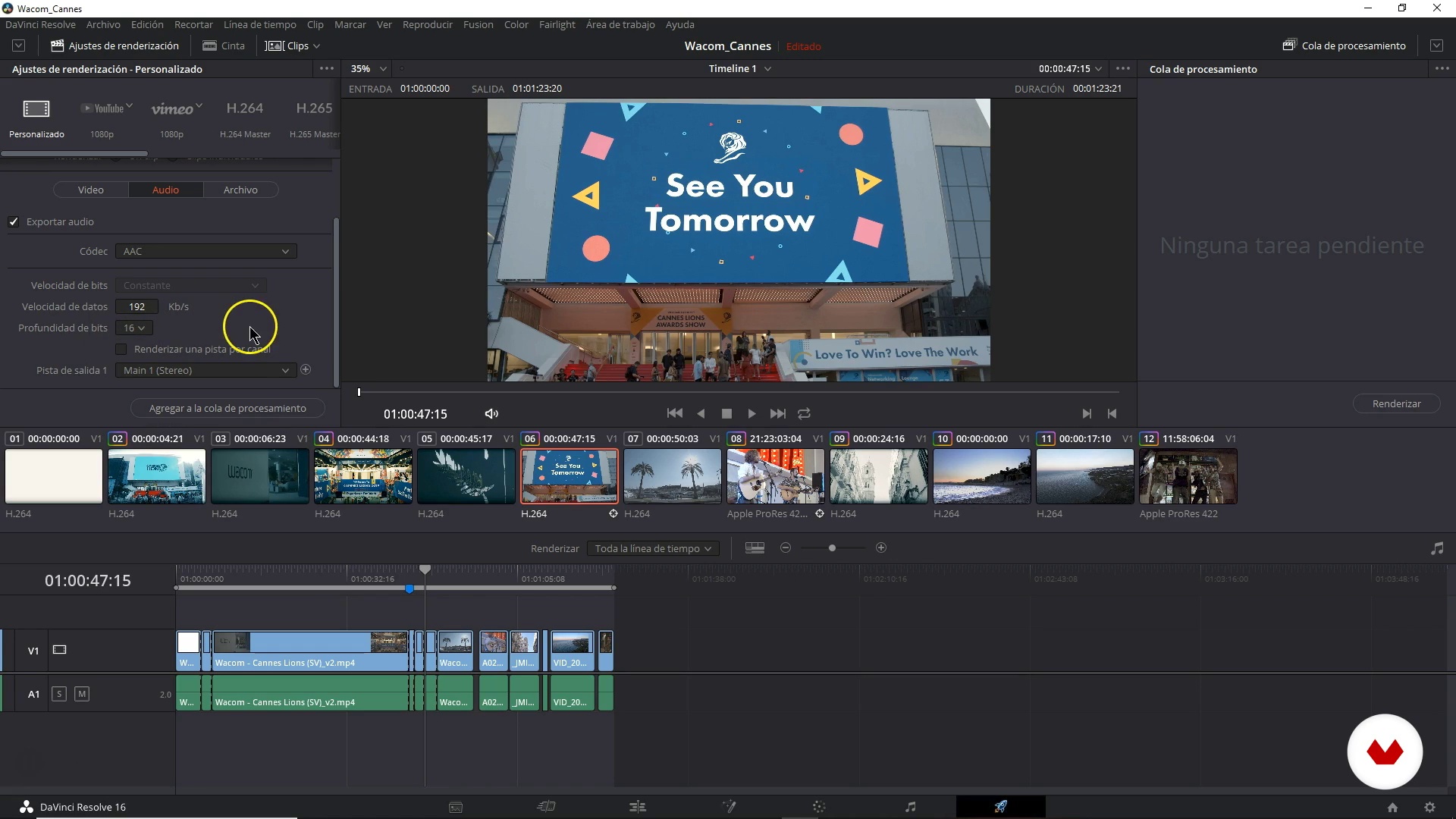Open Pista de salida Main 1 dropdown

206,371
